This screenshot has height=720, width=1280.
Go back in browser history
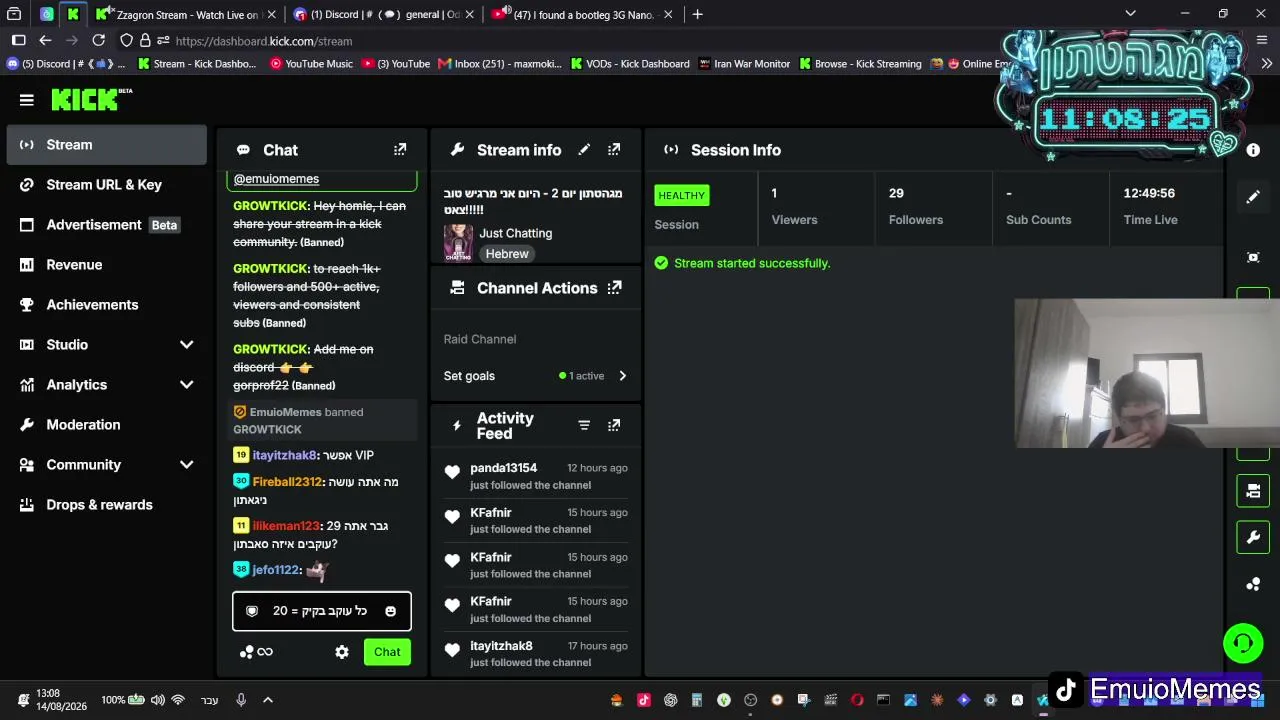45,41
